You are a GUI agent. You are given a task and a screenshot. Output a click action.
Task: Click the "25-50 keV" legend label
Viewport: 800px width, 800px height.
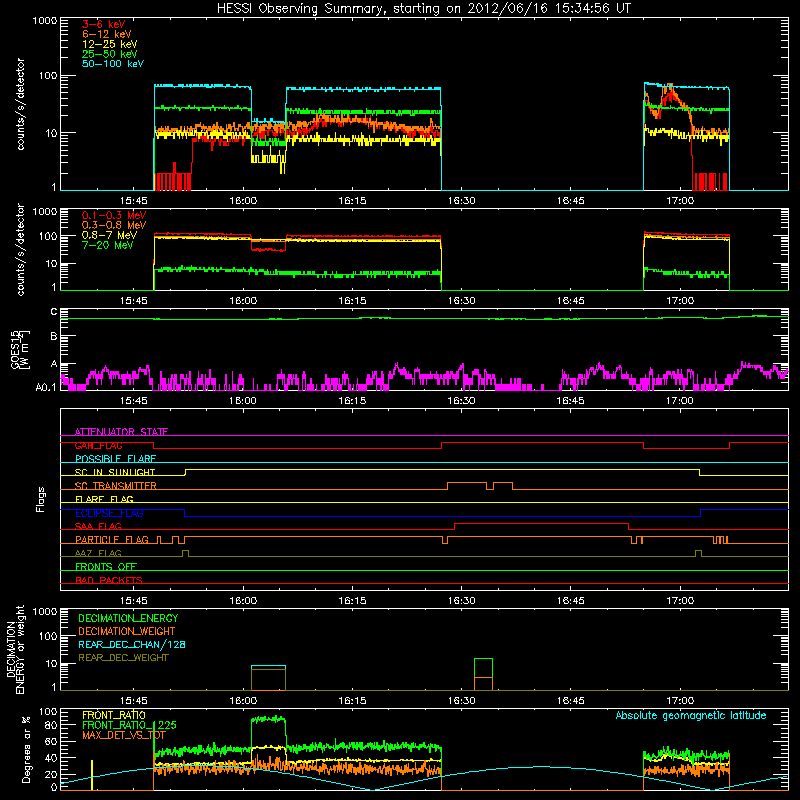click(x=110, y=54)
